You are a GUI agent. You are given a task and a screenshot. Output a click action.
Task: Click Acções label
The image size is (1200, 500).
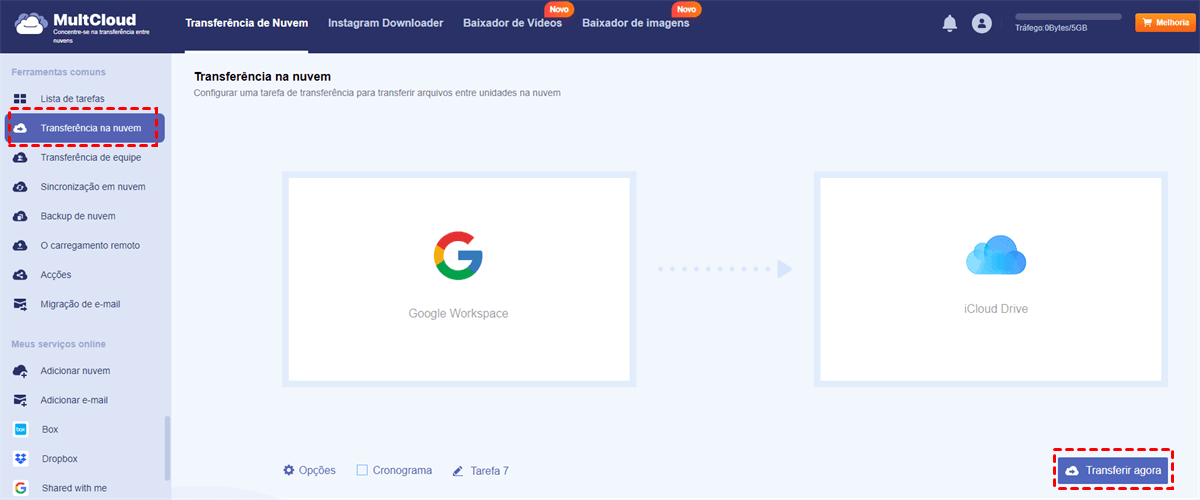click(56, 274)
